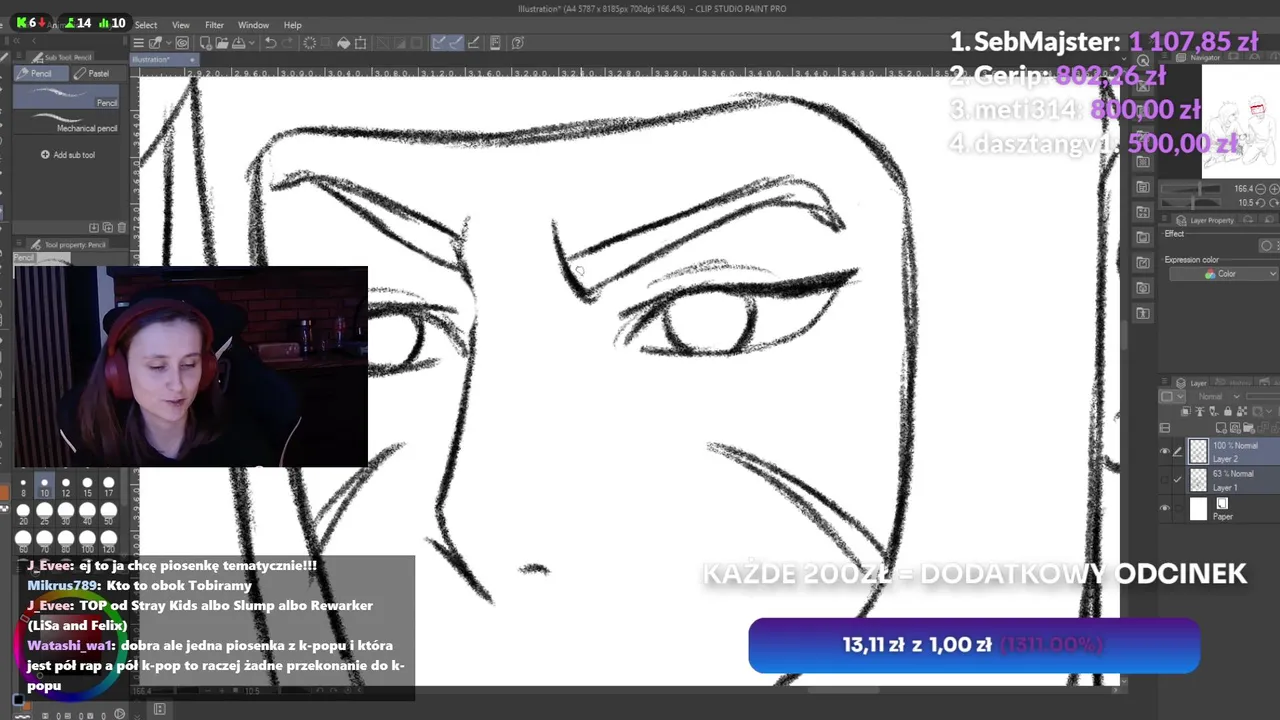Select the Paper layer row

click(1222, 508)
